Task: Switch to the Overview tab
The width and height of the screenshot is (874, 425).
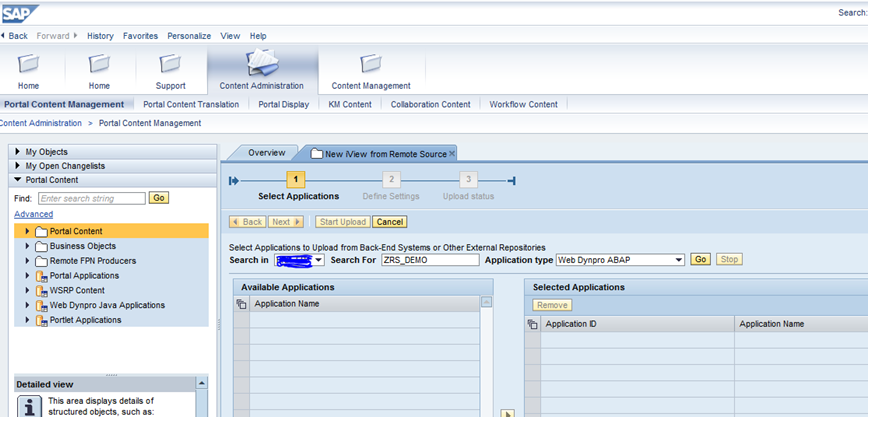Action: (266, 153)
